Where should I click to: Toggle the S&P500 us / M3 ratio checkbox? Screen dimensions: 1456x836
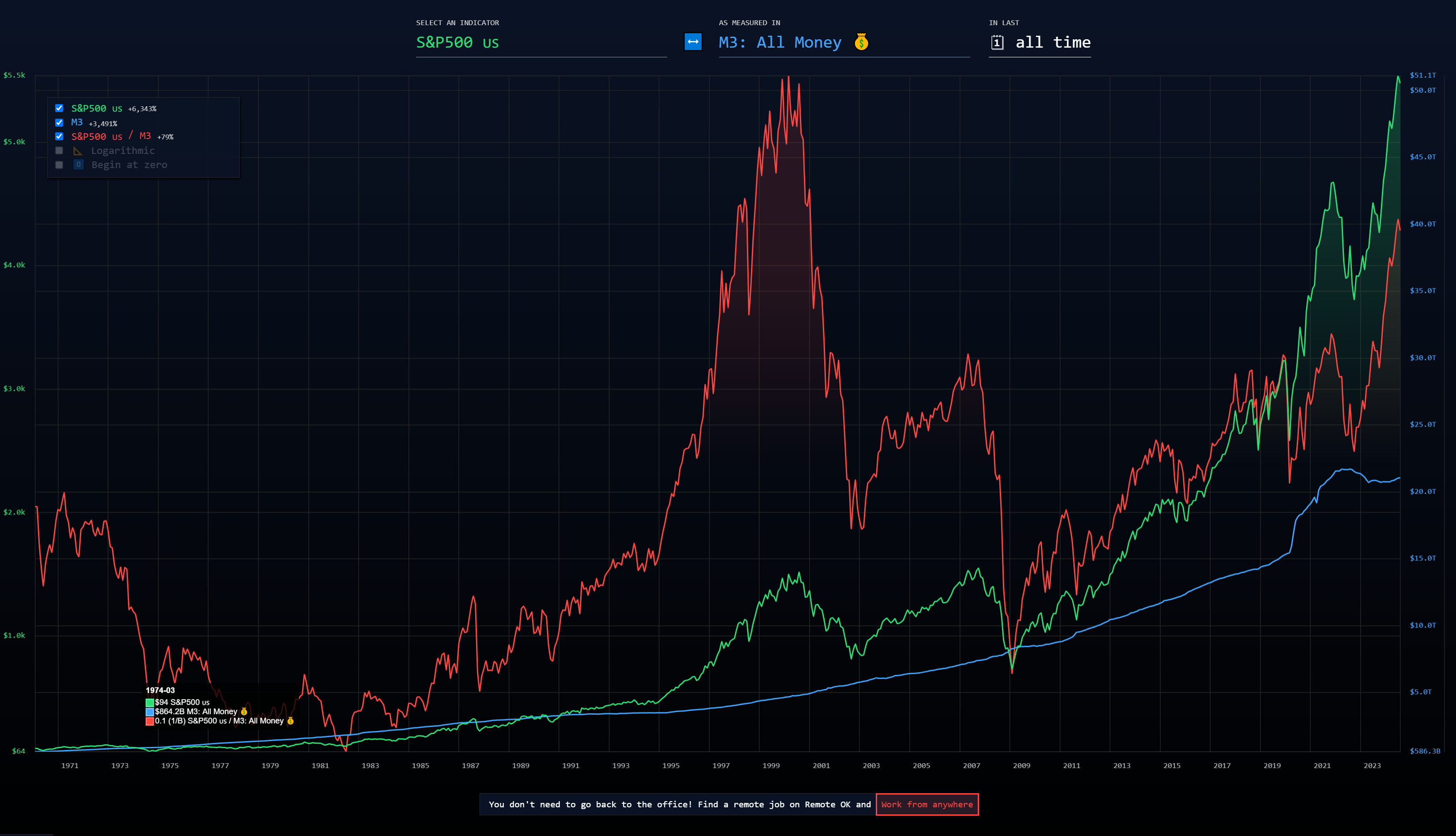pos(59,136)
